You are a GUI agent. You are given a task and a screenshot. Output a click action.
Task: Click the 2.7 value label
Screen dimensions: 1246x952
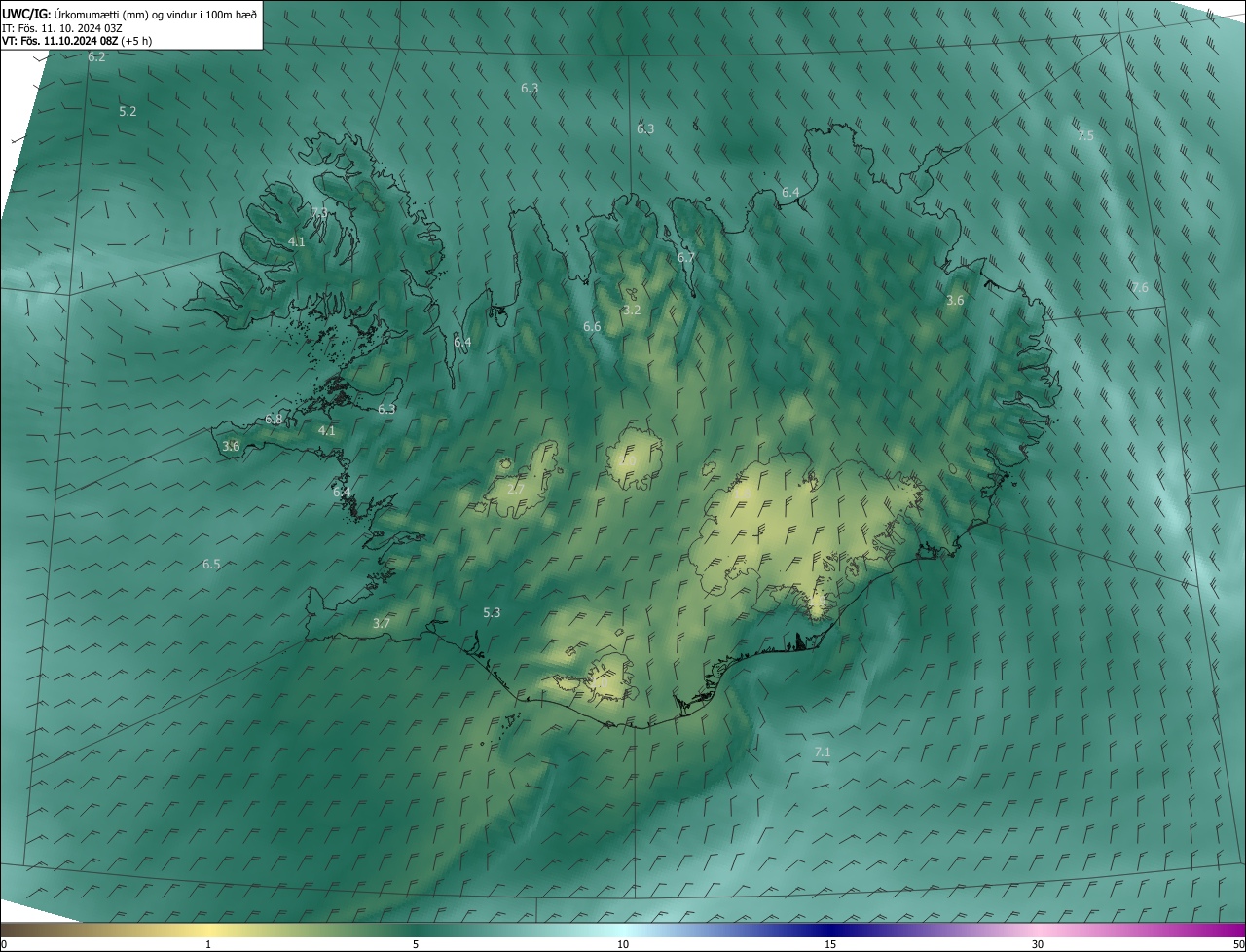(x=516, y=489)
